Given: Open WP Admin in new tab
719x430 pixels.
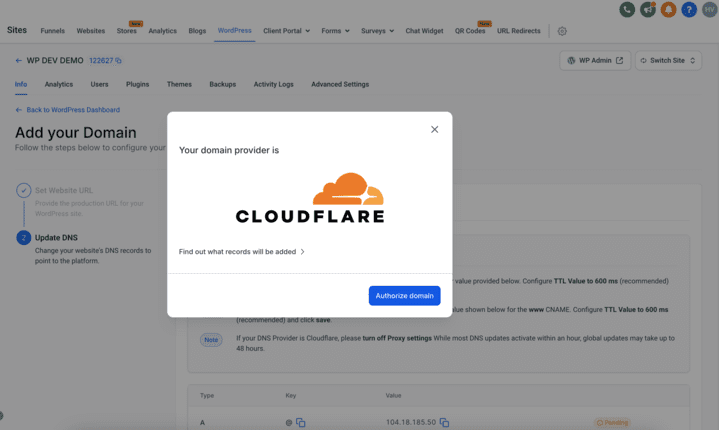Looking at the screenshot, I should point(595,61).
